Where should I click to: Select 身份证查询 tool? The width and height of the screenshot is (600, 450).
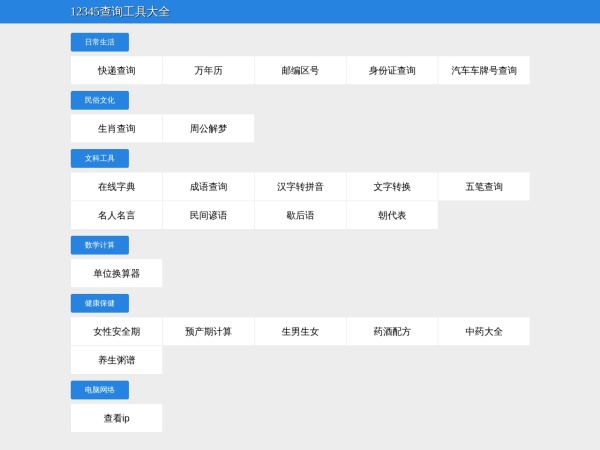(392, 71)
